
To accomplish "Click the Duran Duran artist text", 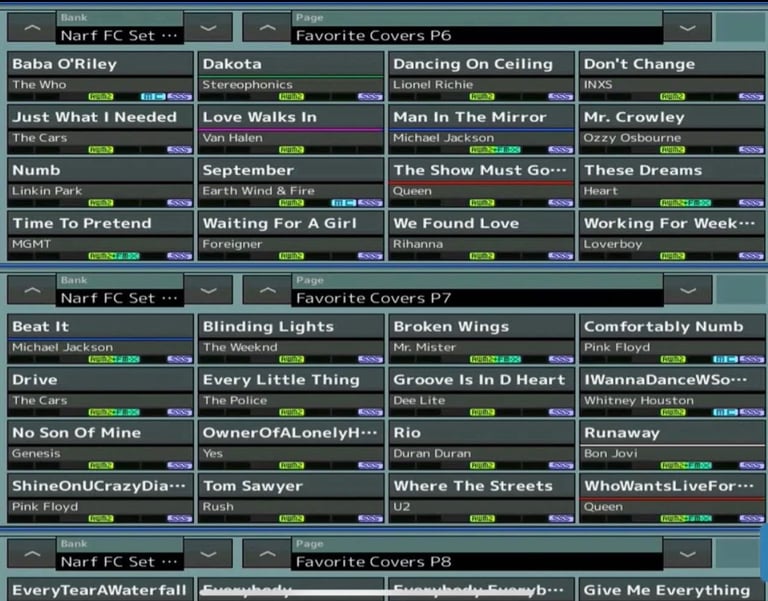I will coord(432,454).
